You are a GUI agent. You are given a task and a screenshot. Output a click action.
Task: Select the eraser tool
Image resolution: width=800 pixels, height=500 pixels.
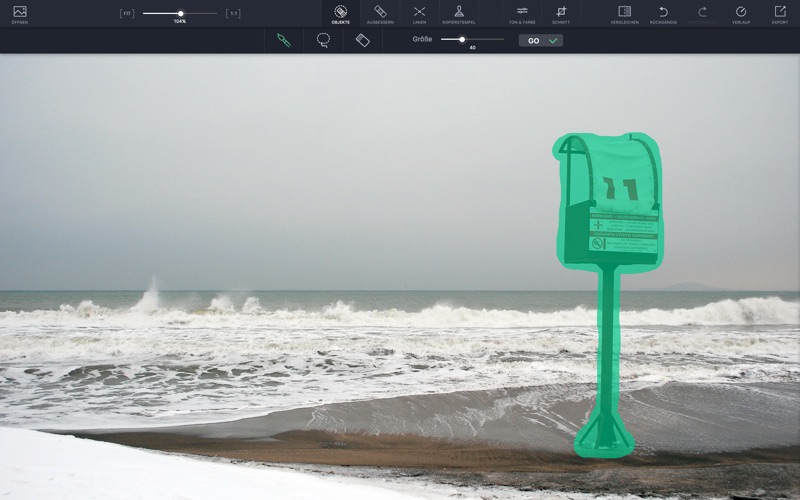point(363,40)
